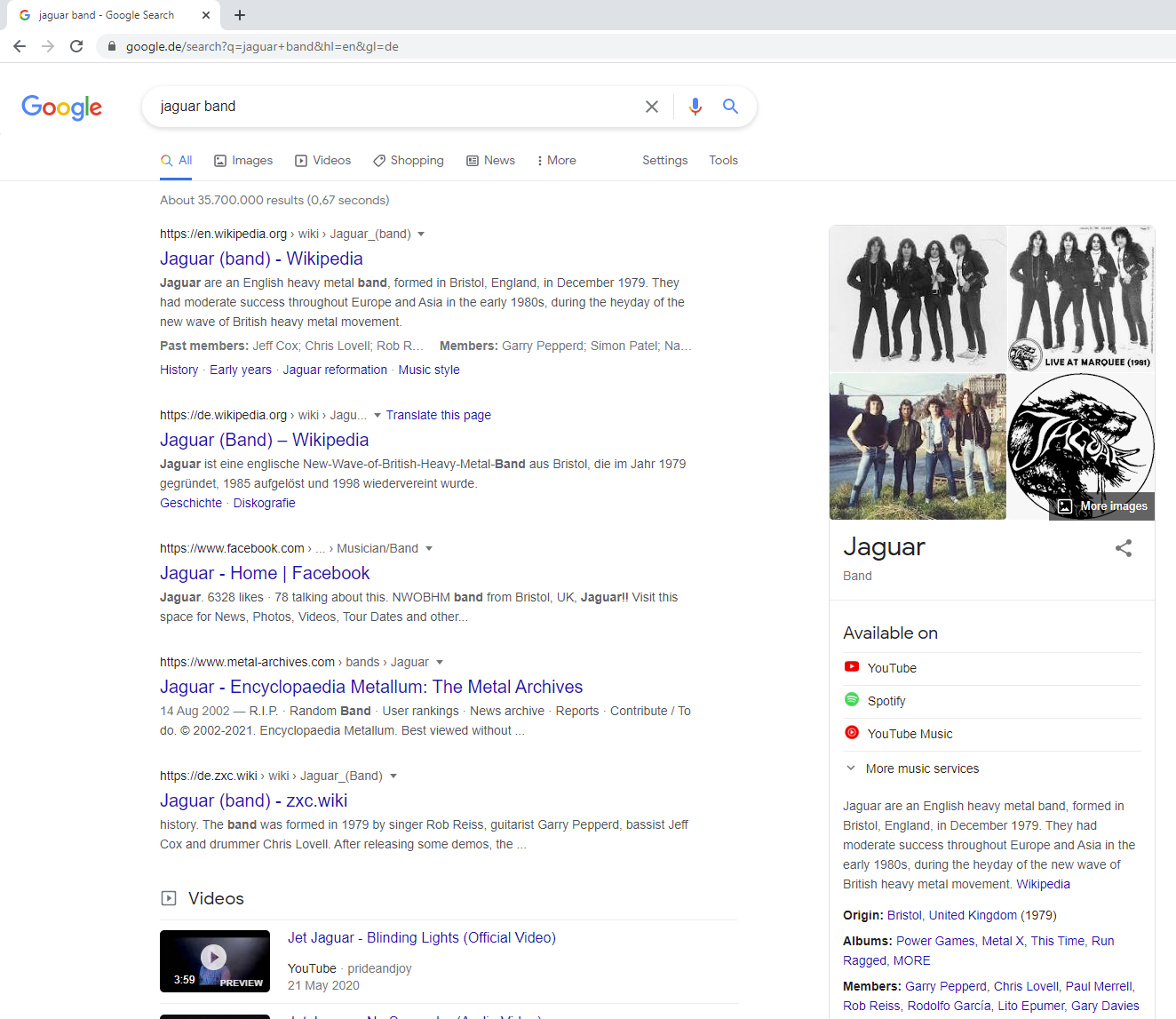
Task: Open dropdown arrow beside metal-archives.com URL
Action: [x=440, y=663]
